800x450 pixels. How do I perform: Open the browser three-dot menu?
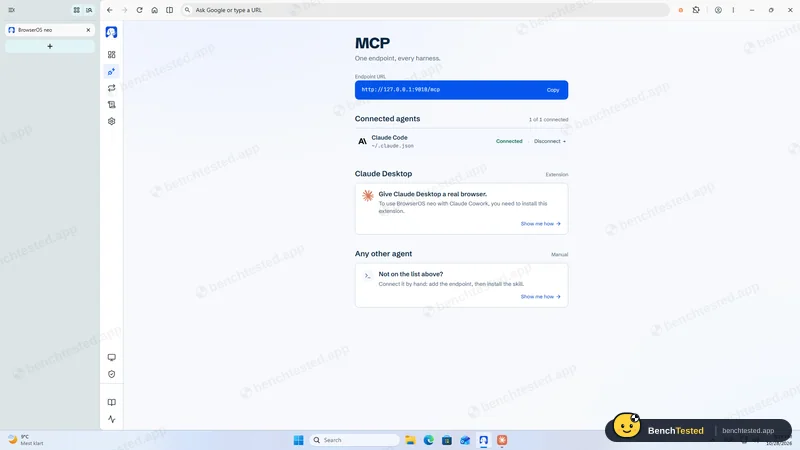tap(733, 10)
